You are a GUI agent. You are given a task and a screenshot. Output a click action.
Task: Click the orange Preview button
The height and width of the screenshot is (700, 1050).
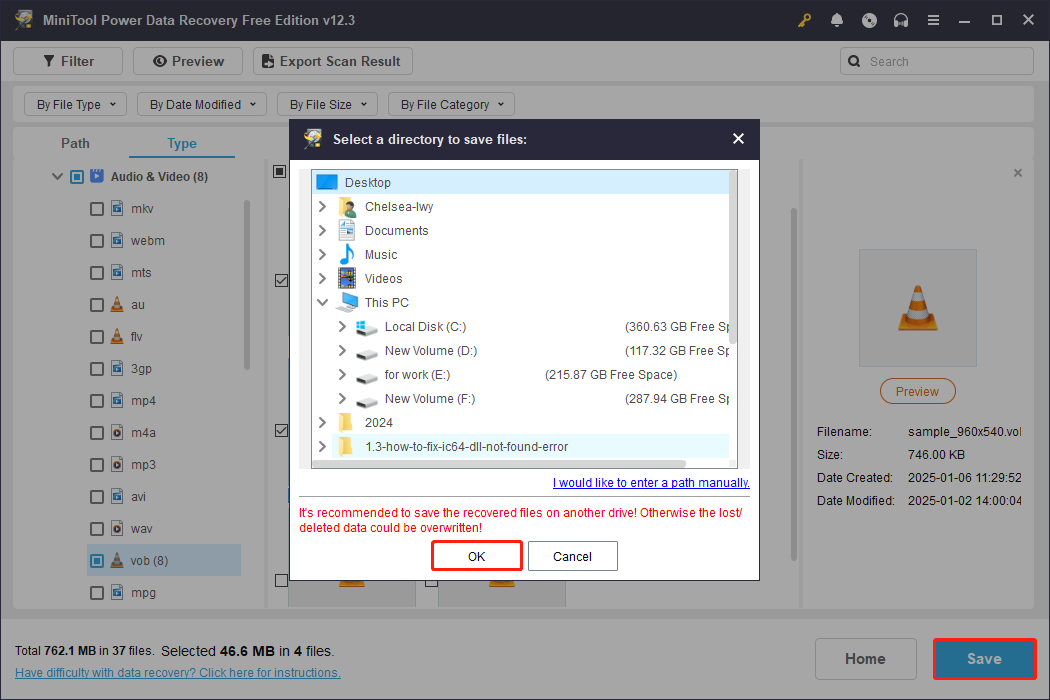[917, 391]
